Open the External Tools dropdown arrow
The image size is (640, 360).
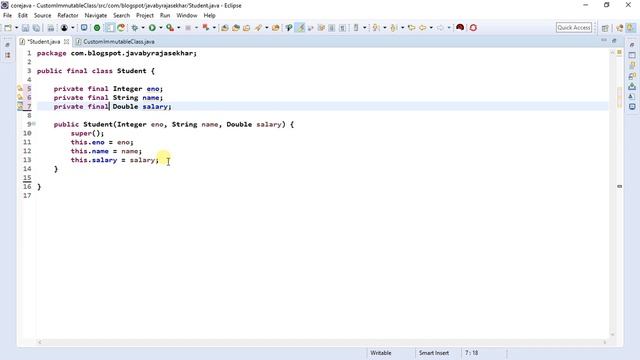(178, 28)
